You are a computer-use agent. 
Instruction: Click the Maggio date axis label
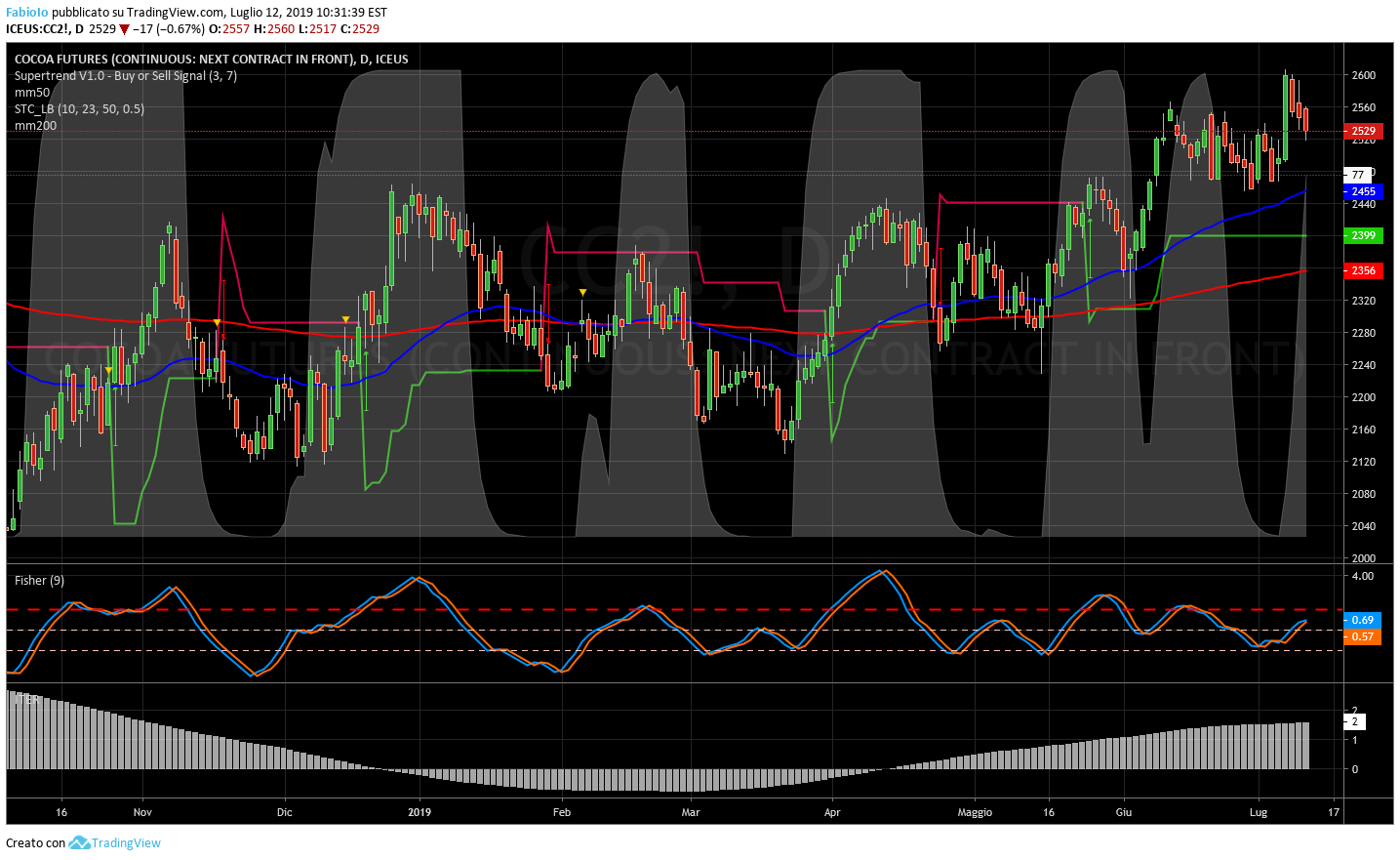pos(975,812)
